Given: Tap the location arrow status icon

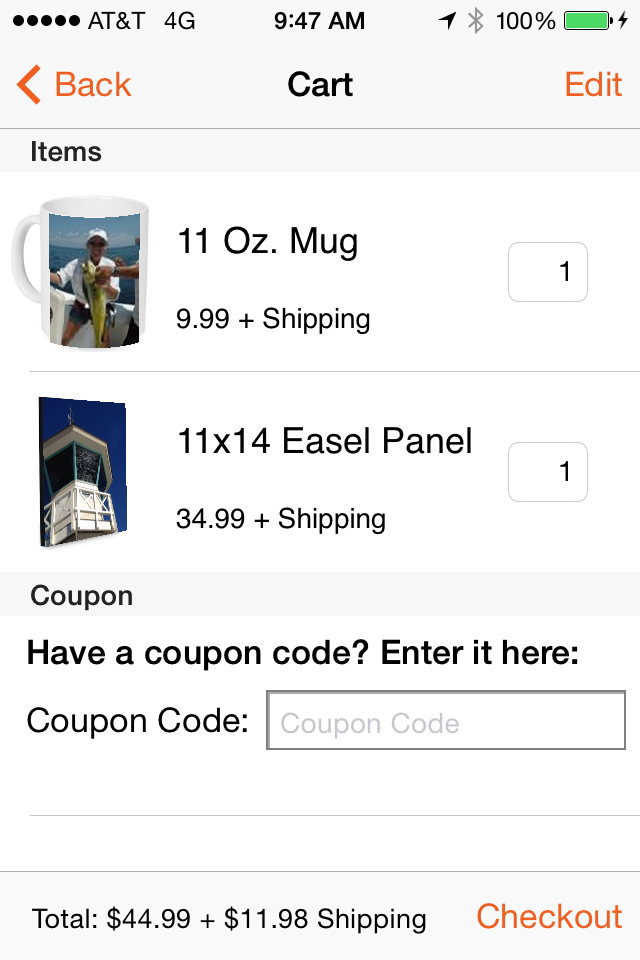Looking at the screenshot, I should click(447, 20).
